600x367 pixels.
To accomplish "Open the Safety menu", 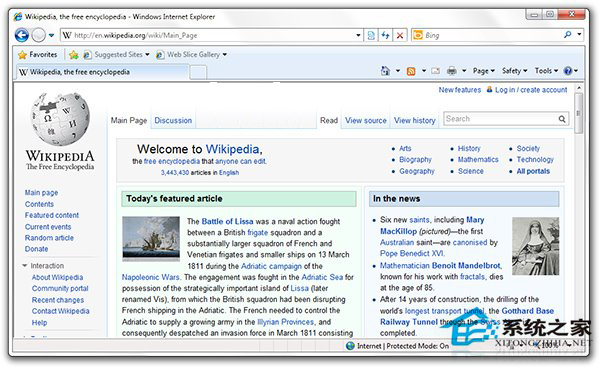I will point(515,71).
